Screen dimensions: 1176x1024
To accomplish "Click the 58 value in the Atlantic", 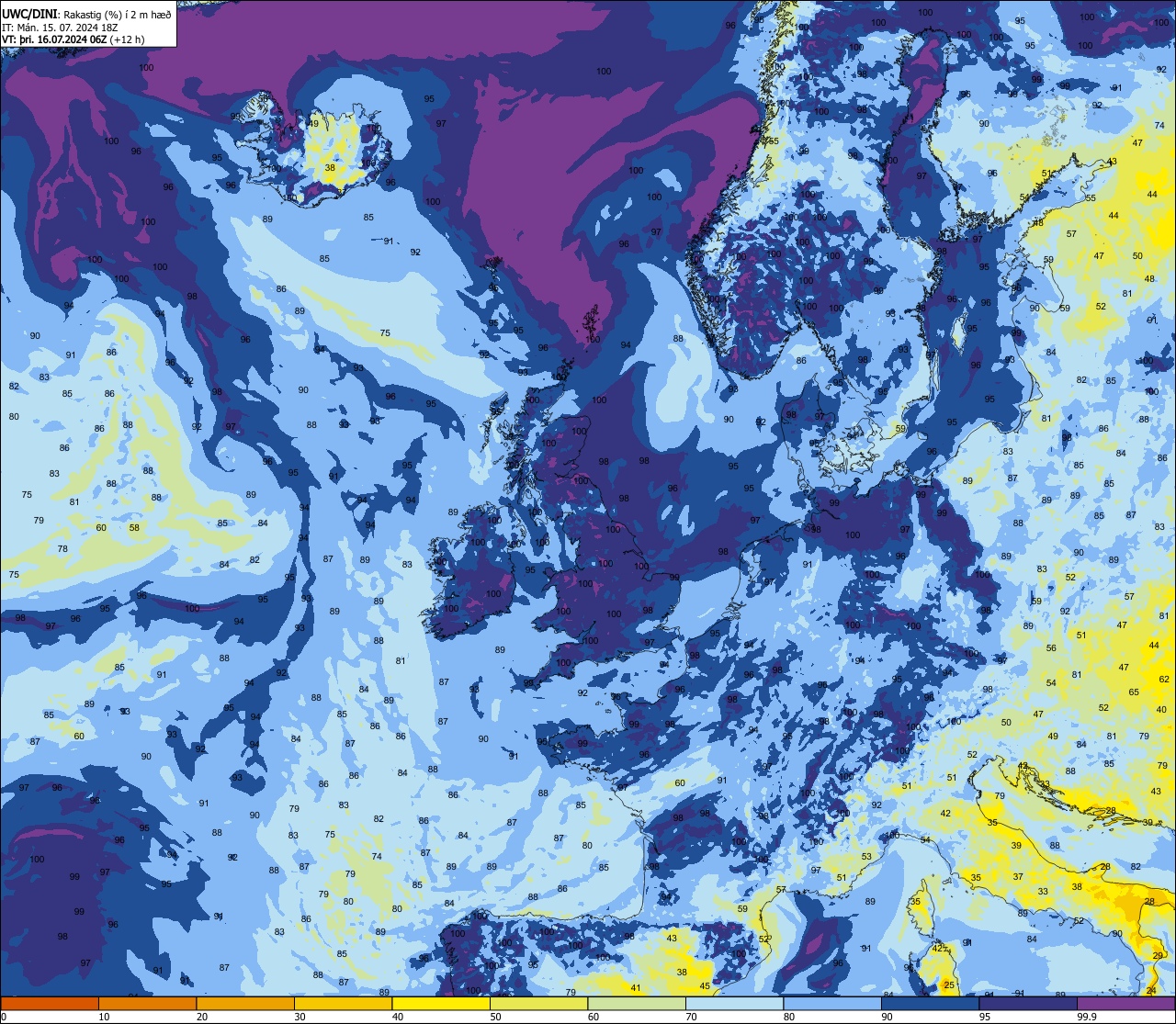I will (134, 528).
